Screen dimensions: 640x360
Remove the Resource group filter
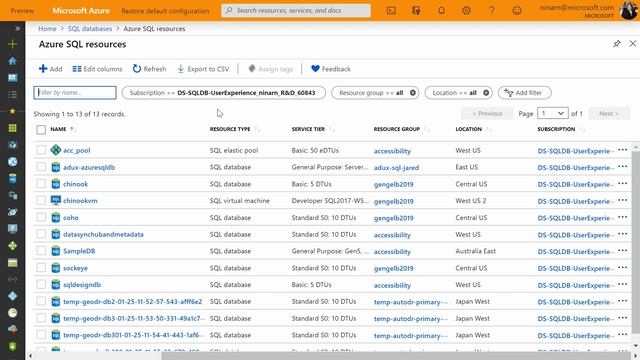[x=413, y=93]
